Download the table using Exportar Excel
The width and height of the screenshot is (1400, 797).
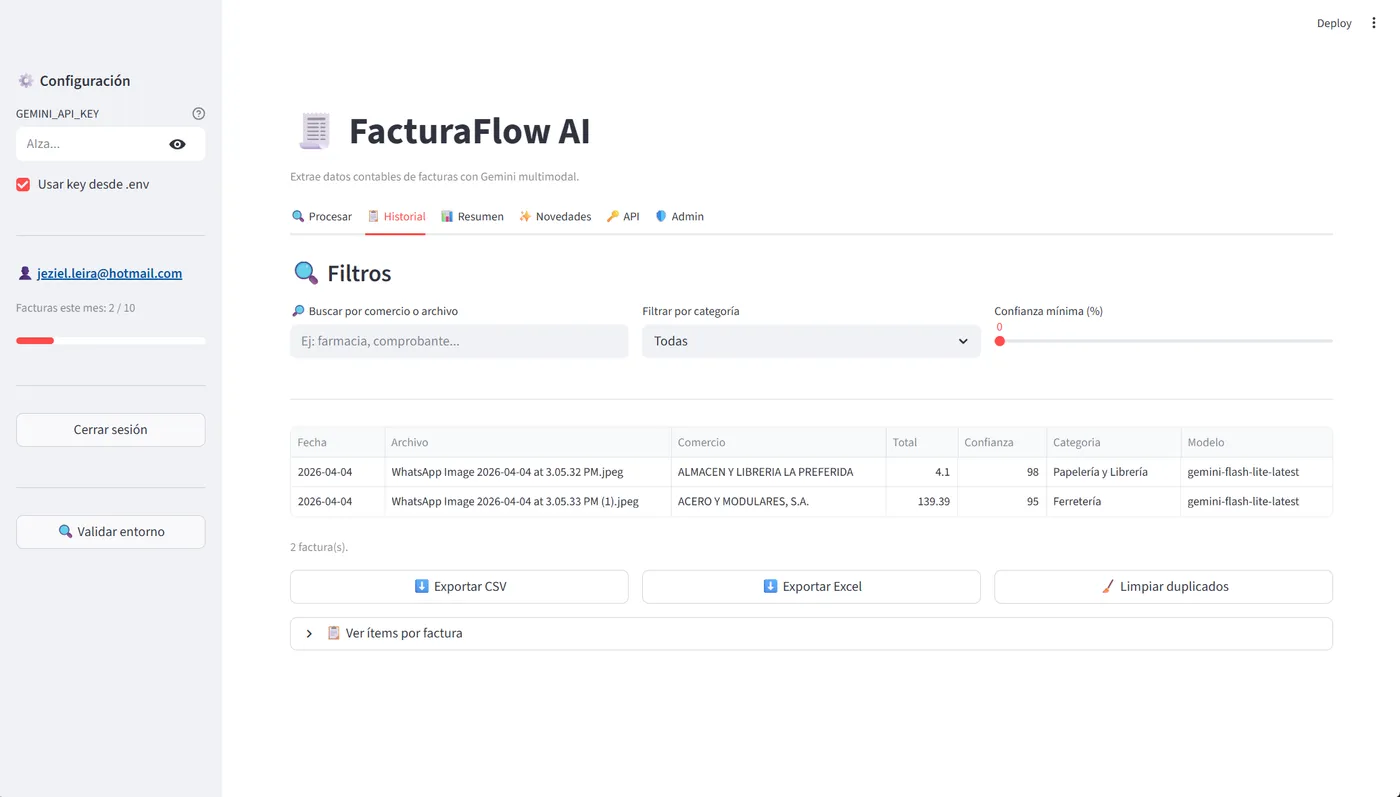click(810, 587)
